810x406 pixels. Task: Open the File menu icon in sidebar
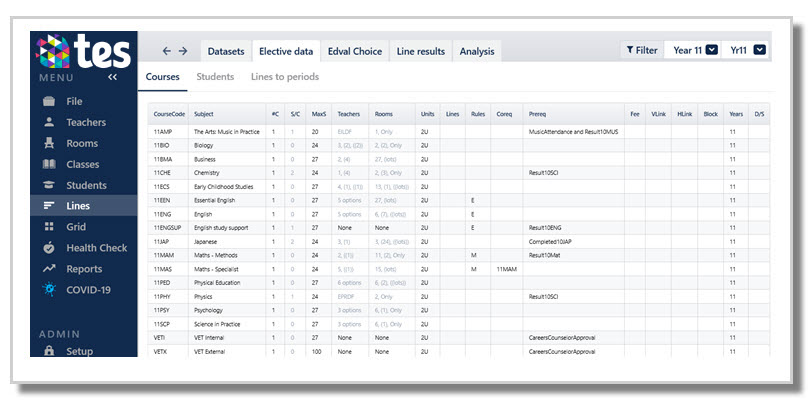[49, 101]
